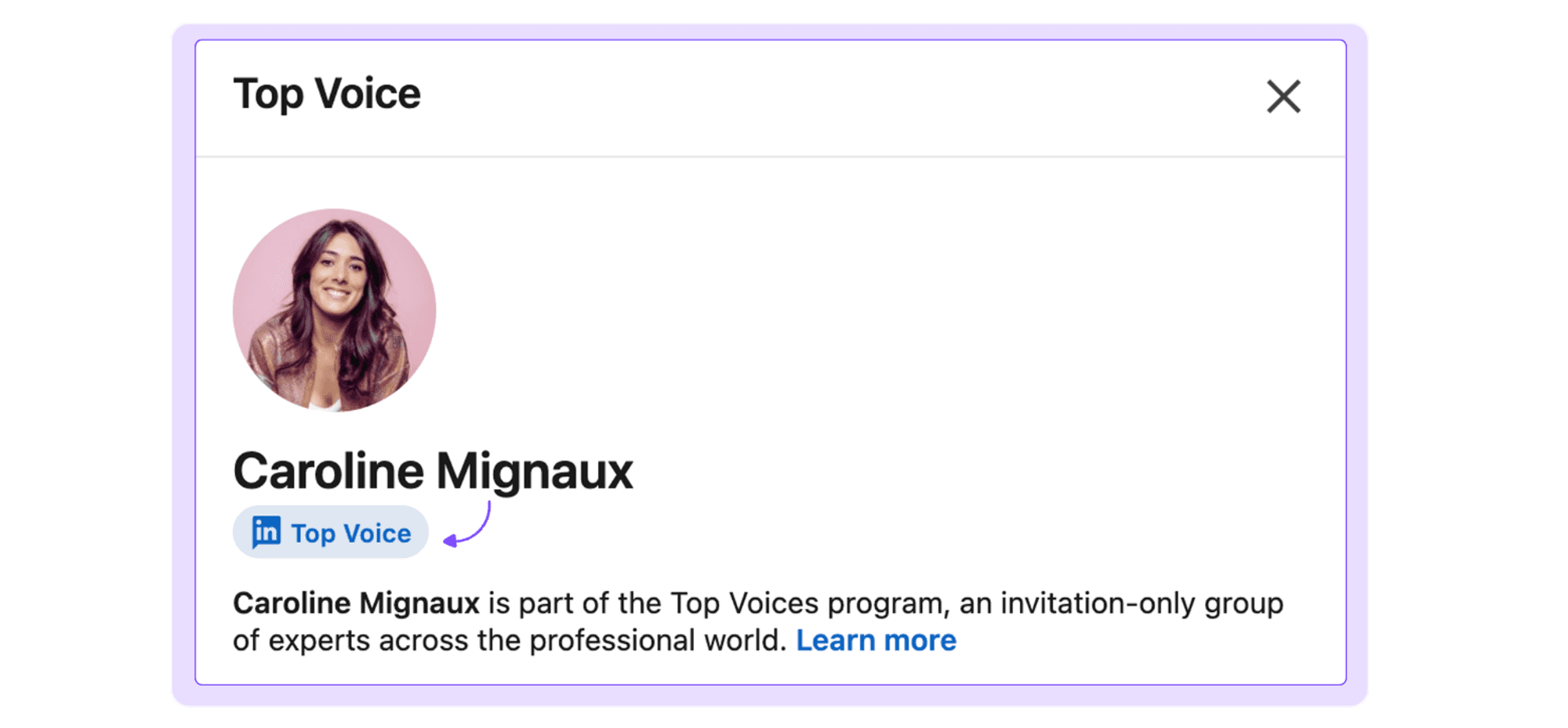Click the Top Voice dialog title

tap(327, 94)
